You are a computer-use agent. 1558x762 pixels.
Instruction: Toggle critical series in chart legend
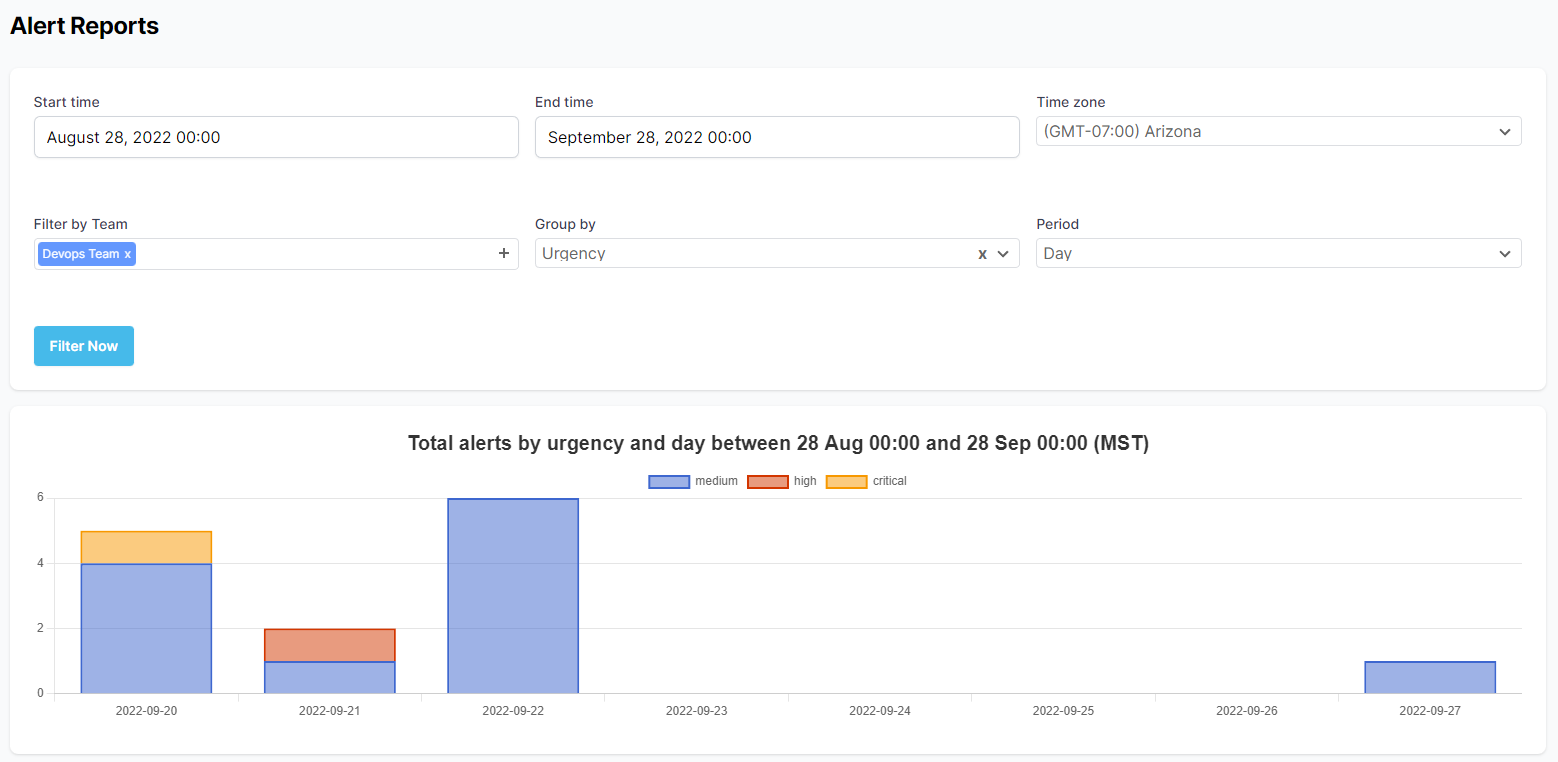866,481
